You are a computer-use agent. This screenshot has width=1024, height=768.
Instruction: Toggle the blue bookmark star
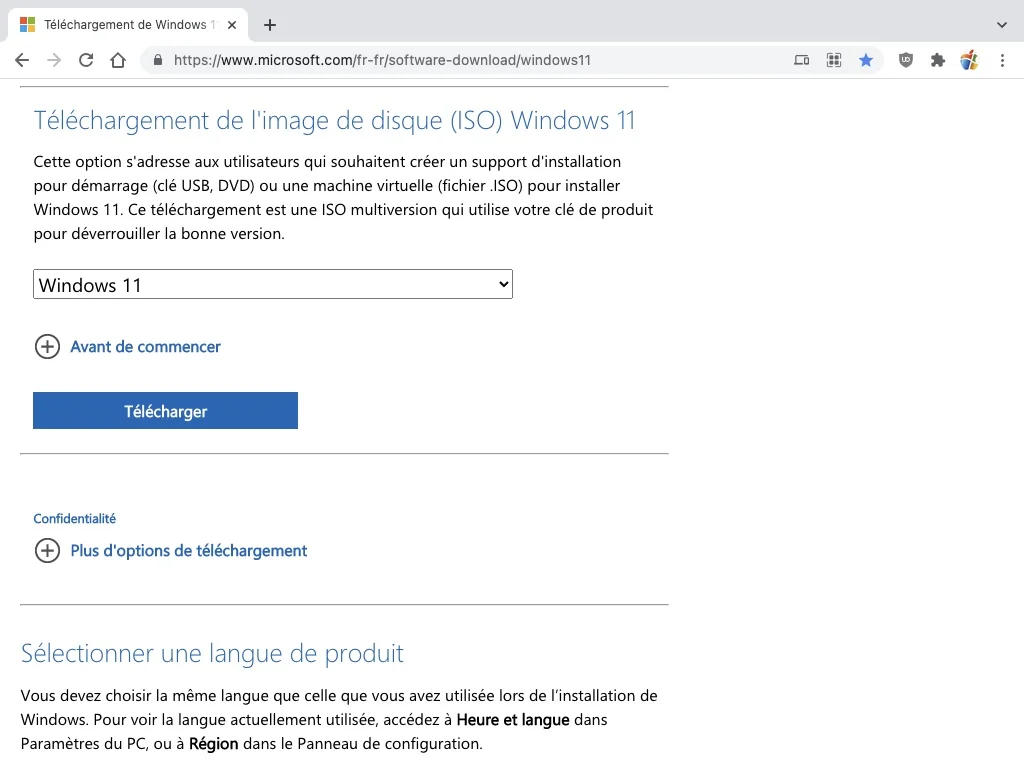[866, 61]
